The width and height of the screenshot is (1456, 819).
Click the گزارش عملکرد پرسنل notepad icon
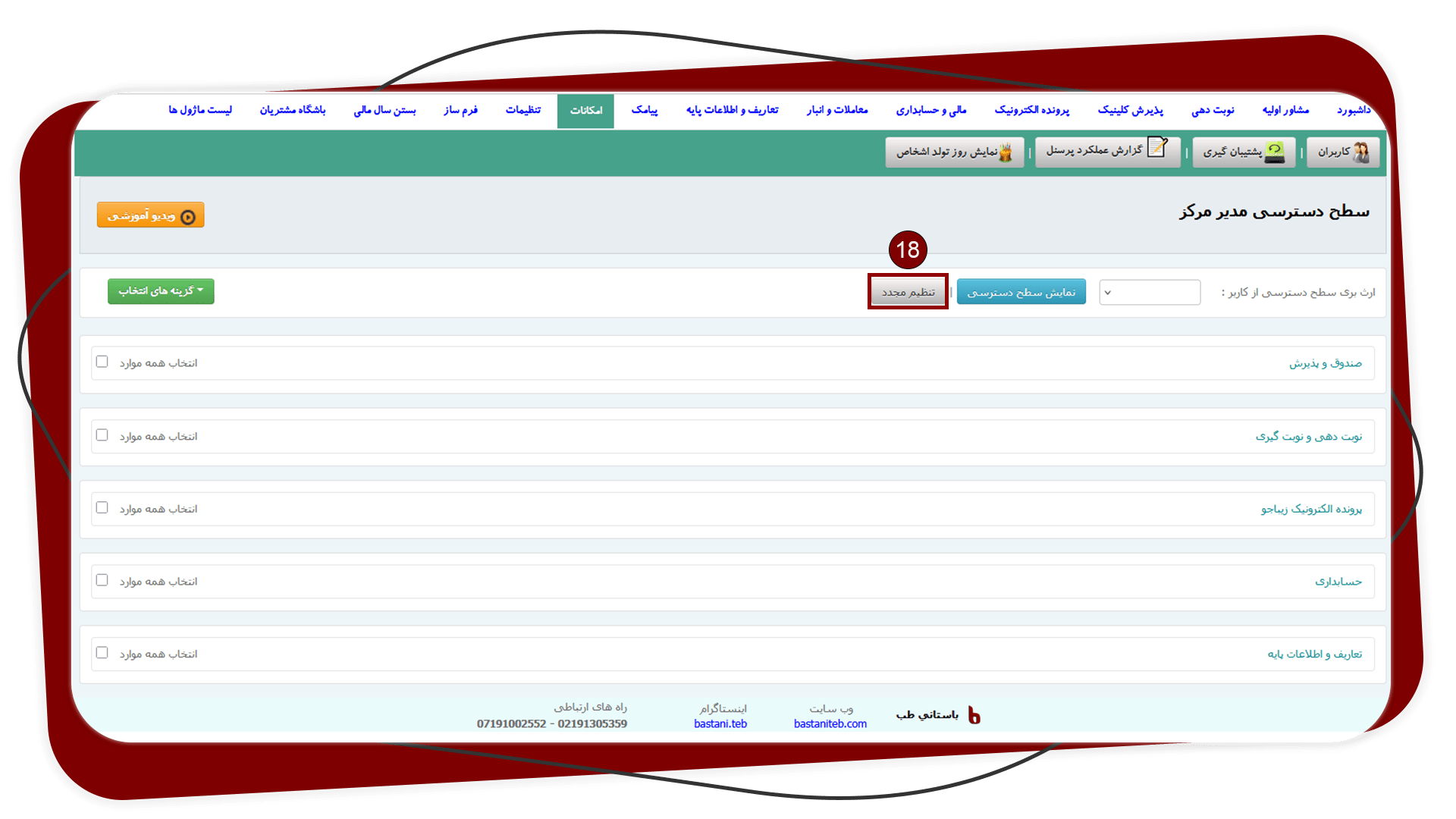click(1157, 147)
